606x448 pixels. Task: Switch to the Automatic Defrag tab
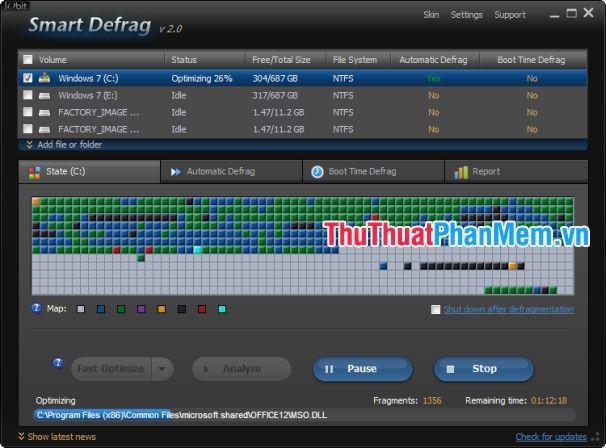[x=231, y=172]
